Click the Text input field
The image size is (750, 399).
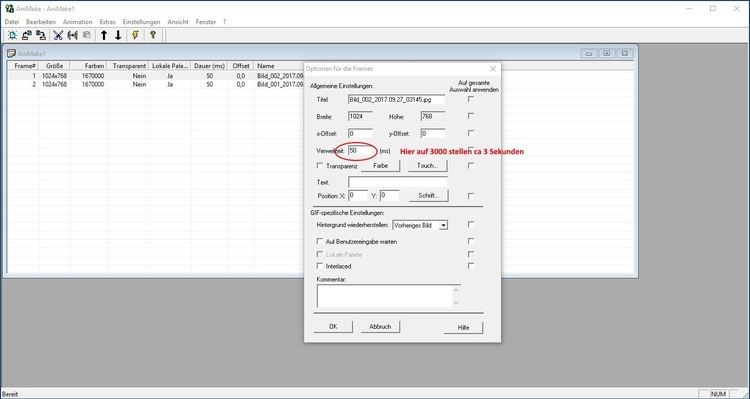[398, 182]
